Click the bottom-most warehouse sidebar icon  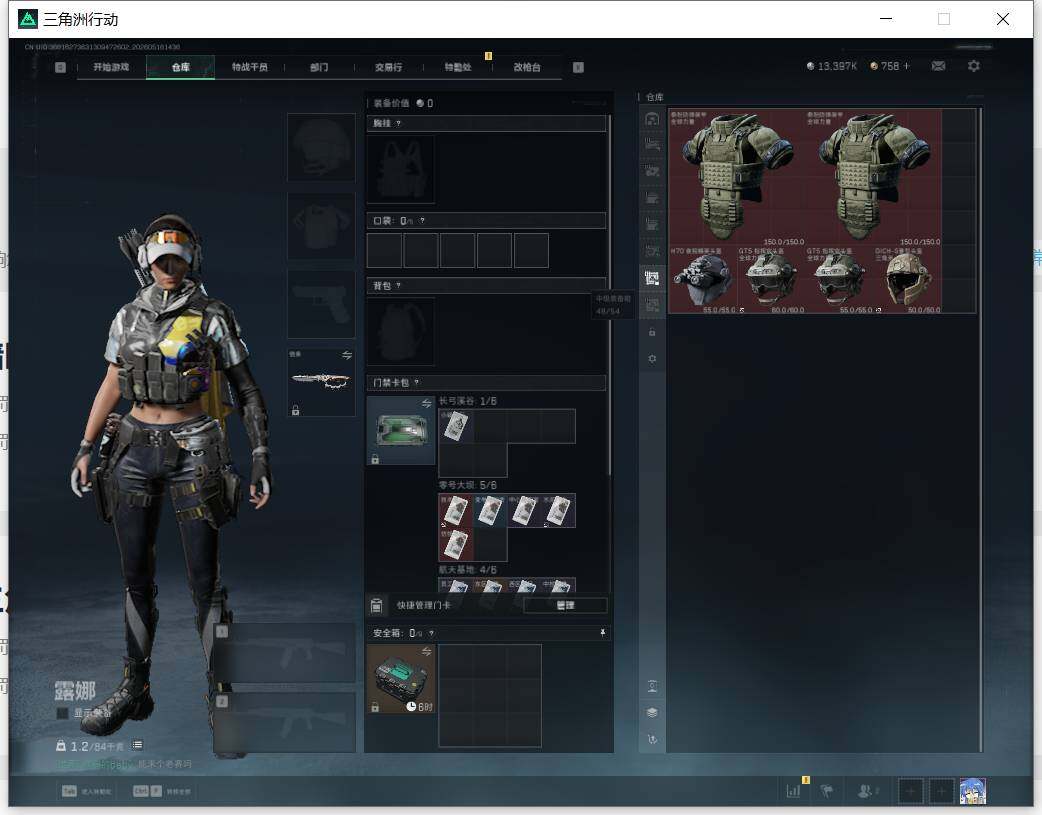(x=652, y=739)
